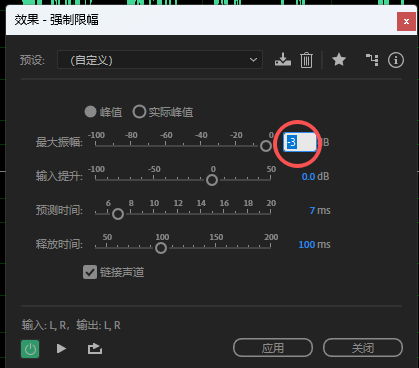Click the 最大振幅 slider handle
419x368 pixels.
266,146
